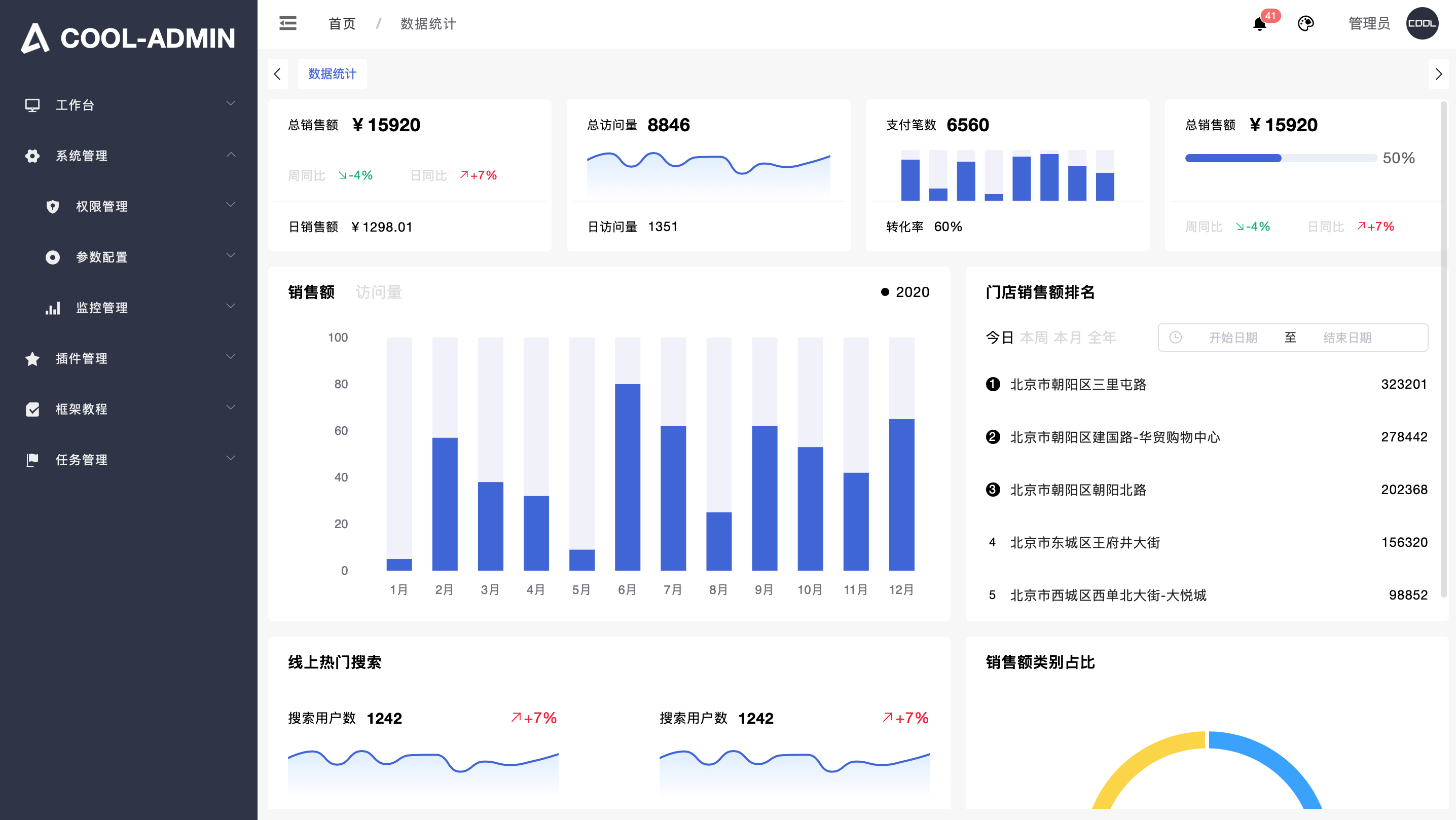Click the 数据统计 page tab

pos(333,73)
